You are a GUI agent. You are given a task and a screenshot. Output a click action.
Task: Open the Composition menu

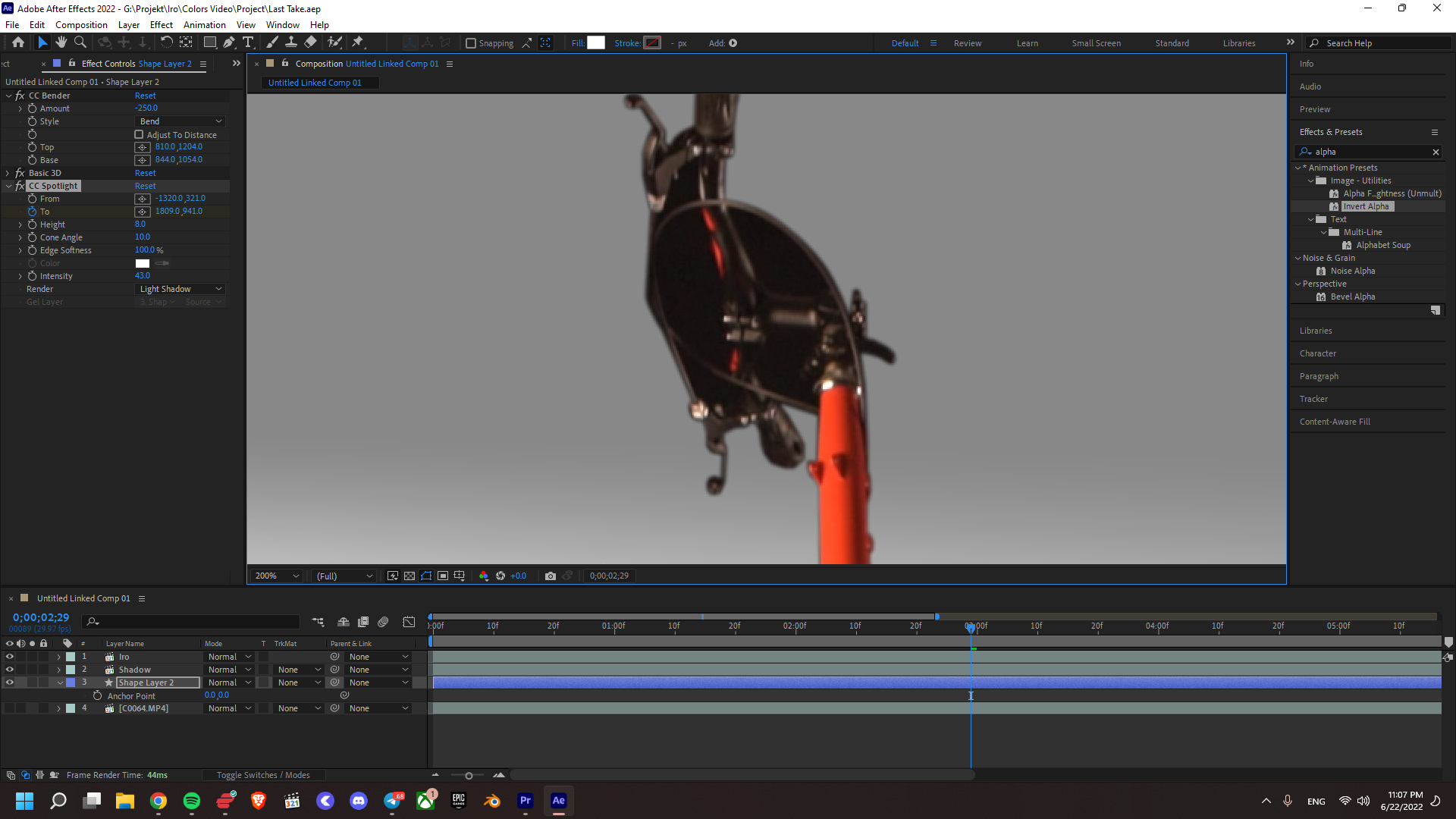pos(81,25)
